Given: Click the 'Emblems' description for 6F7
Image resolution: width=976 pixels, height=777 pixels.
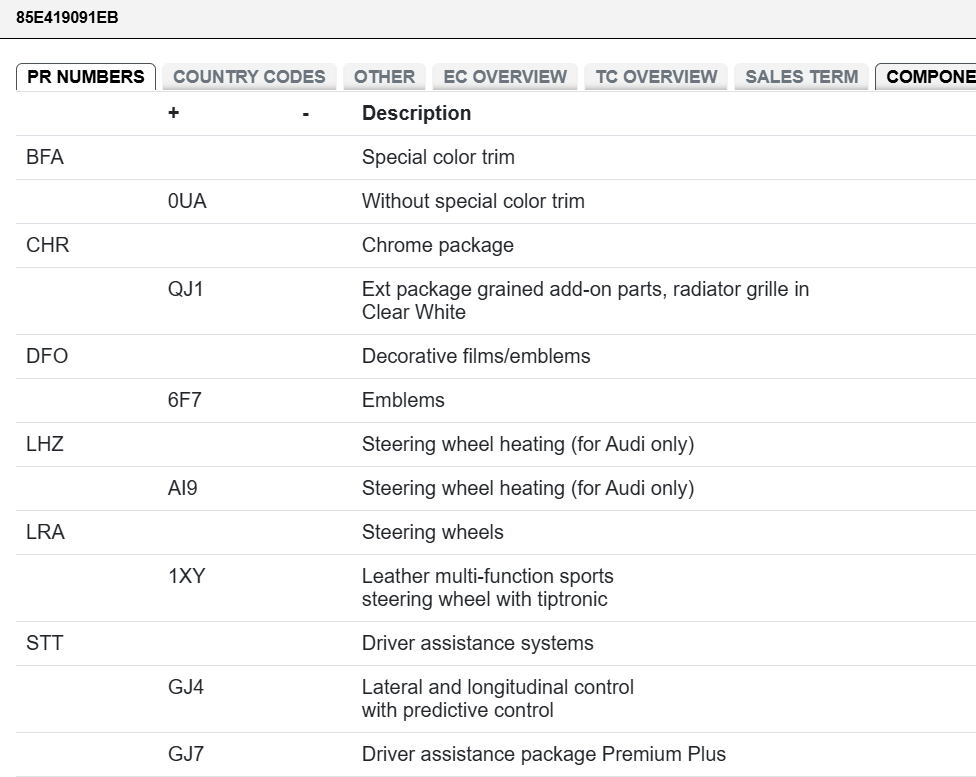Looking at the screenshot, I should 403,400.
